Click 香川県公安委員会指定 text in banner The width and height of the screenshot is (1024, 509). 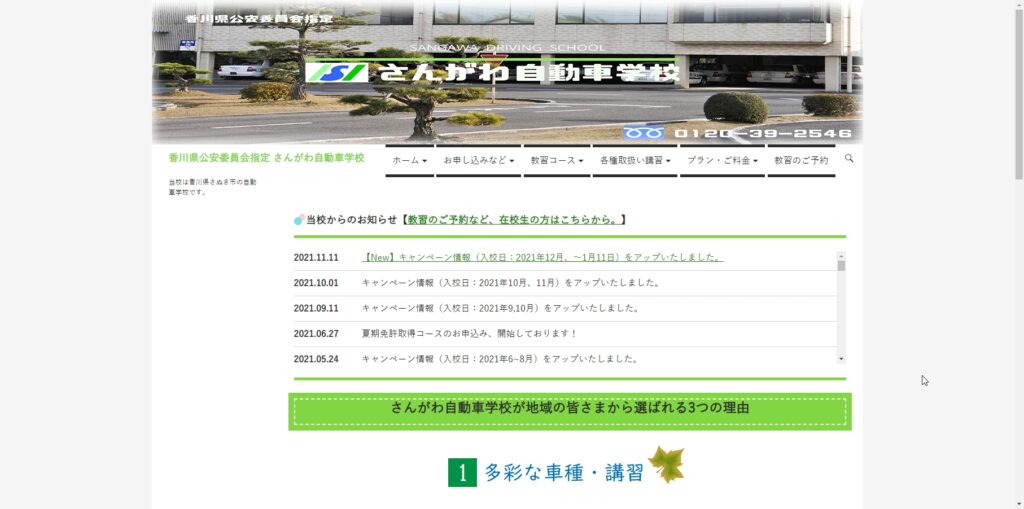pos(259,19)
